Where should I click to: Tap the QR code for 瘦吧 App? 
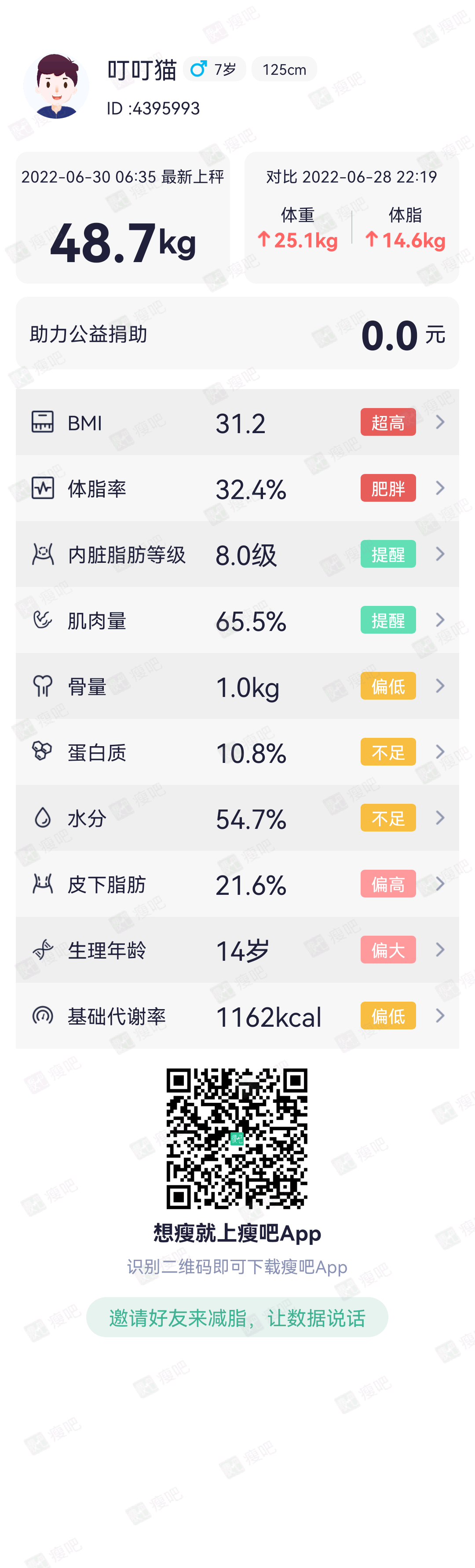(x=237, y=1138)
